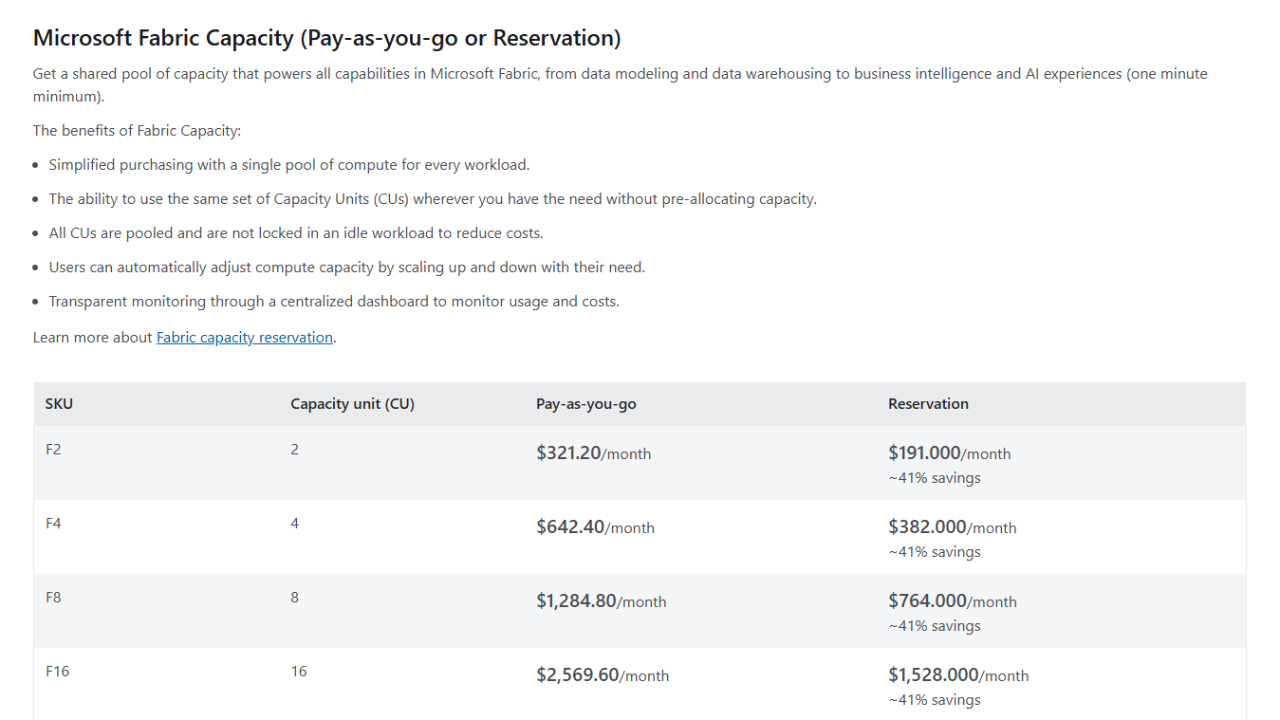The width and height of the screenshot is (1280, 720).
Task: Select the F8 SKU cell
Action: pos(53,598)
